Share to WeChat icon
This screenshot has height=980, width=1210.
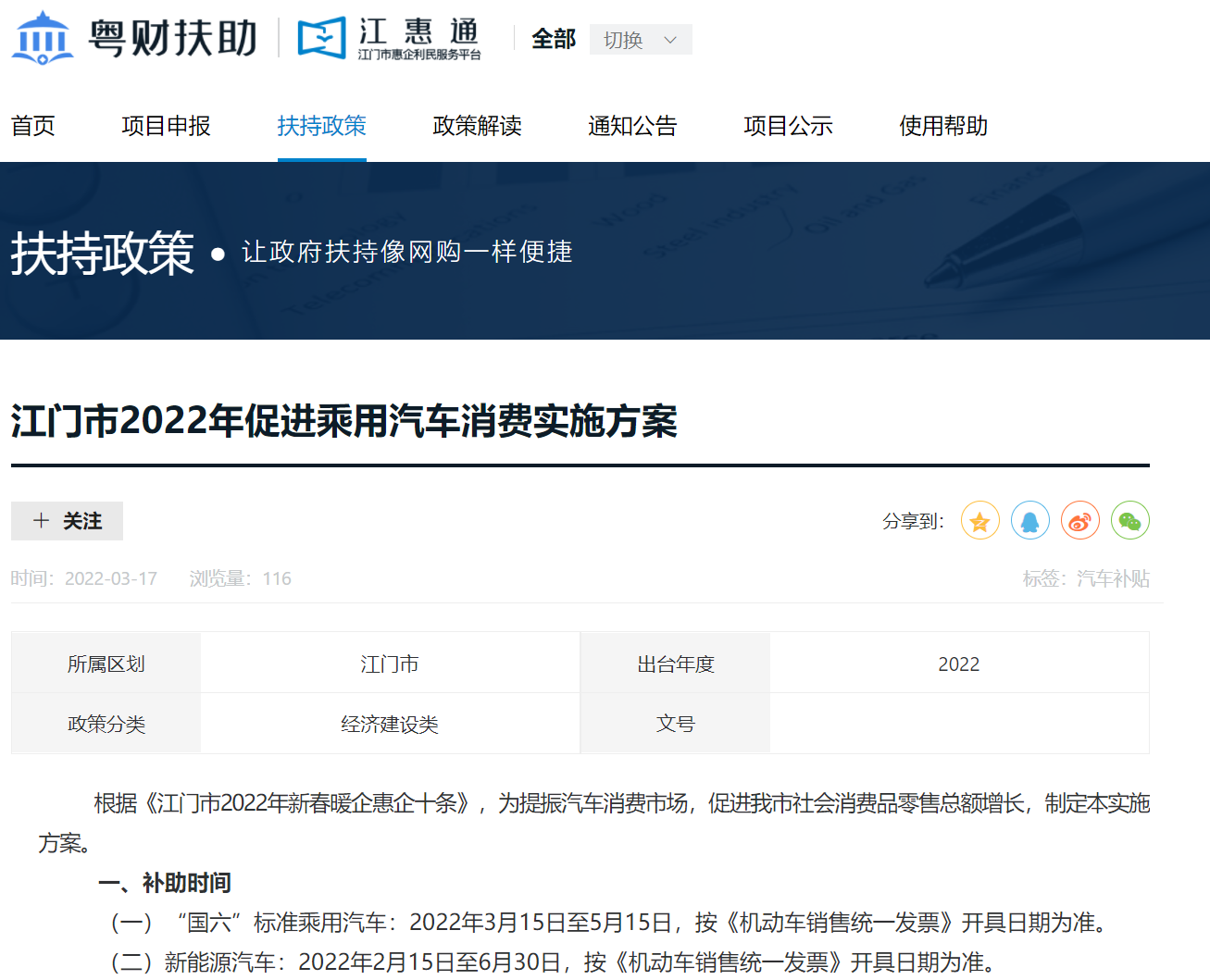coord(1129,521)
